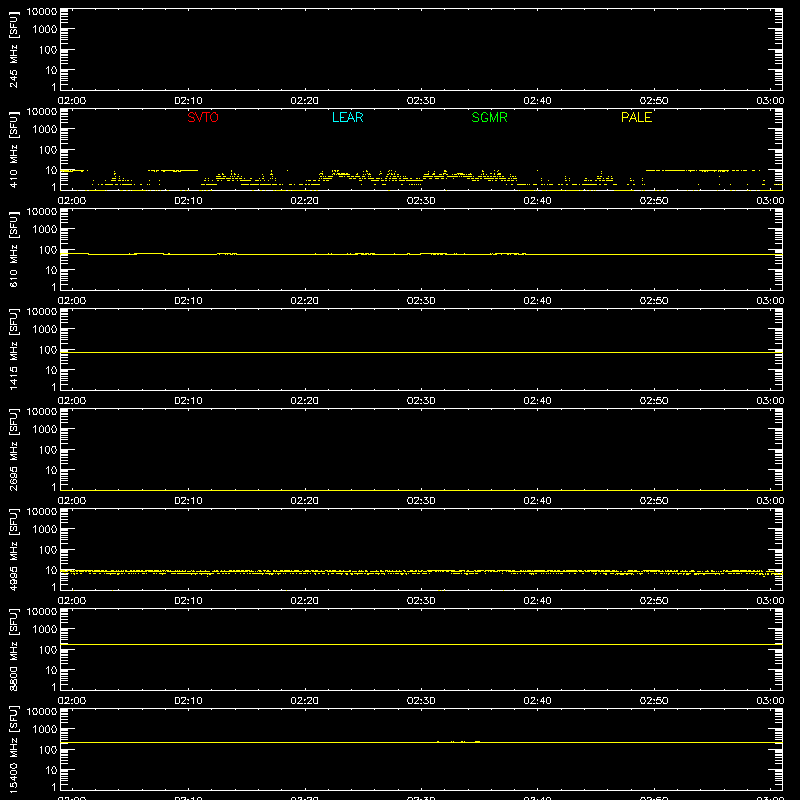The width and height of the screenshot is (800, 800).
Task: Click the noisy yellow trace in the 4995 MHz plot
Action: (421, 572)
